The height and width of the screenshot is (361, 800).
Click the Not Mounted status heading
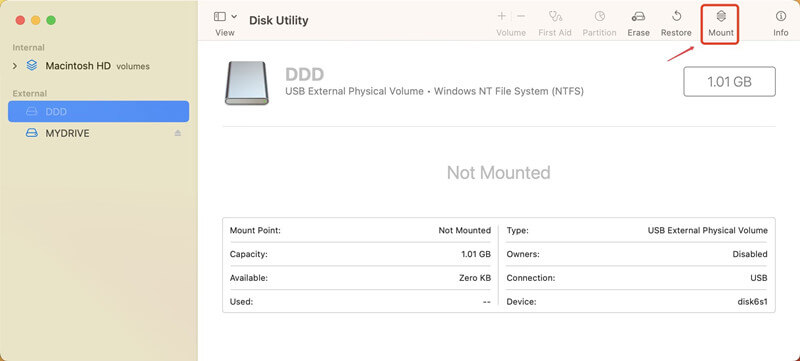point(498,172)
